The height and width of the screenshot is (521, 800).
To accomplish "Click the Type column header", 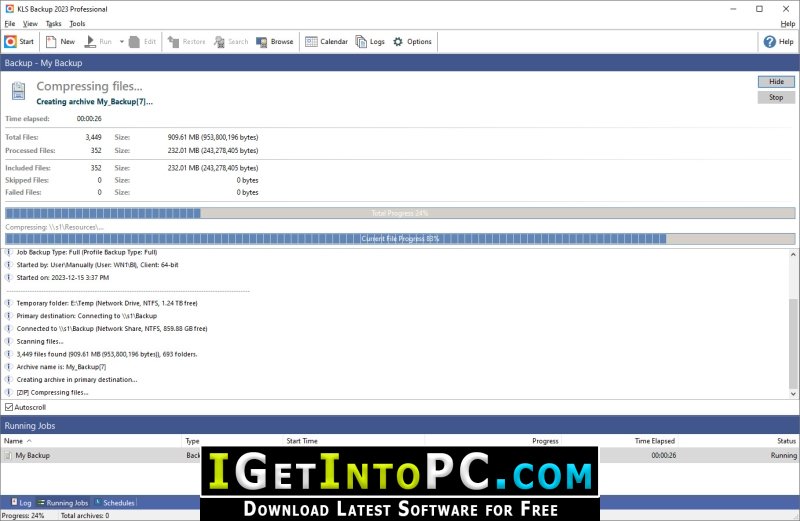I will pyautogui.click(x=233, y=441).
